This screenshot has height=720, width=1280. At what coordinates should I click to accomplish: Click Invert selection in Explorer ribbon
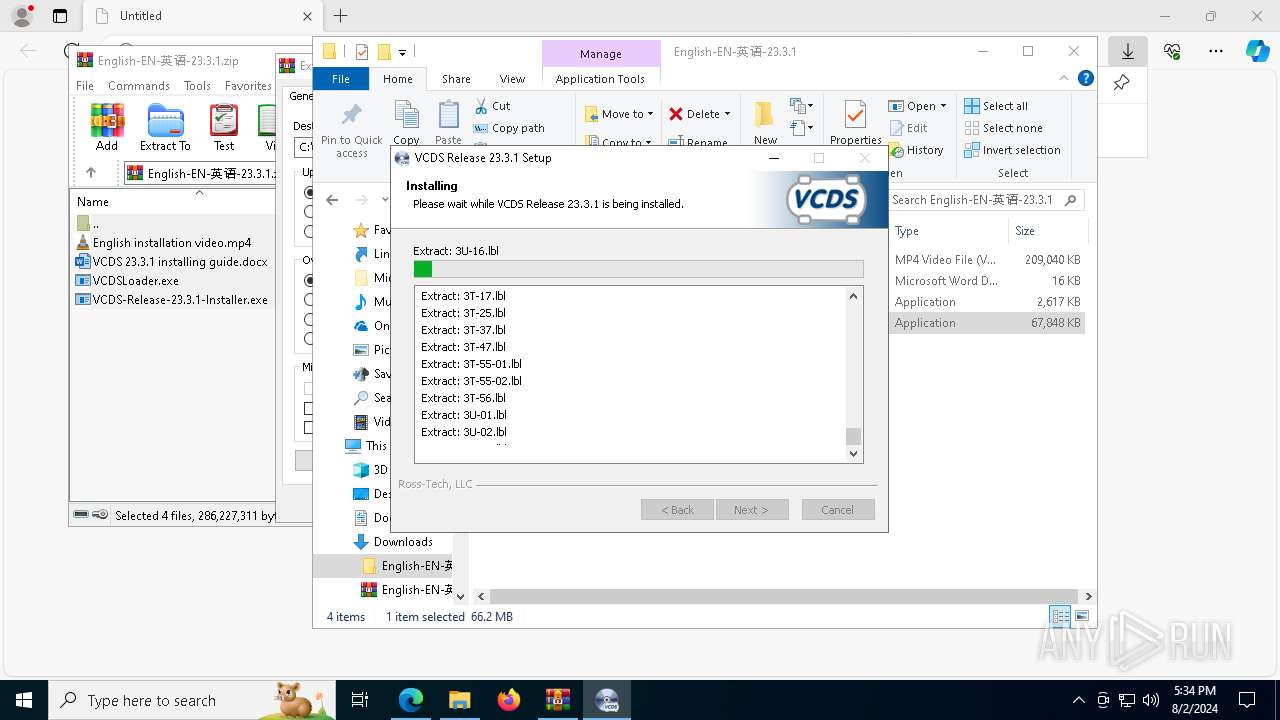(1012, 150)
